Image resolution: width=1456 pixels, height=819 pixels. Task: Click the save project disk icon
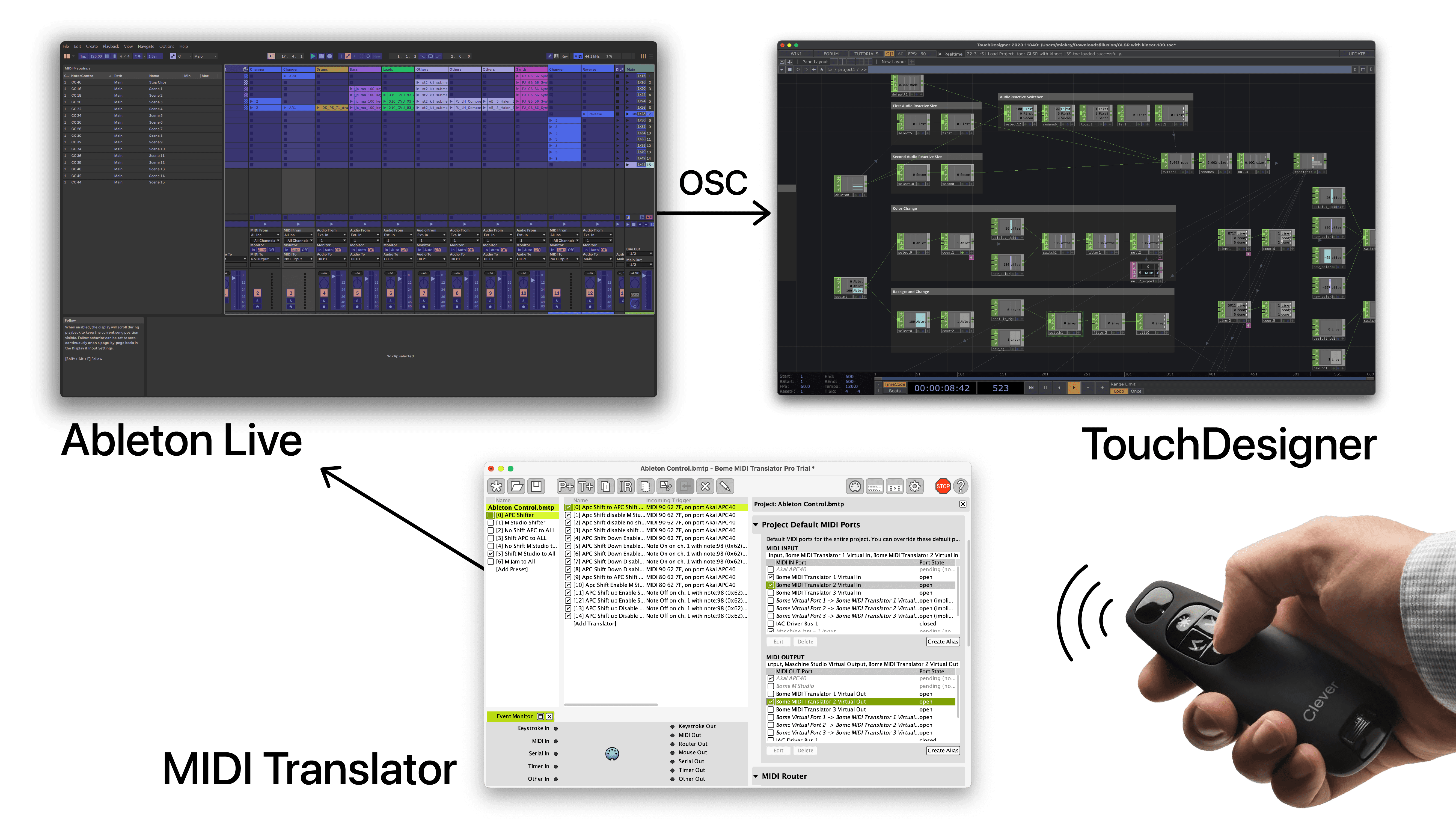536,486
